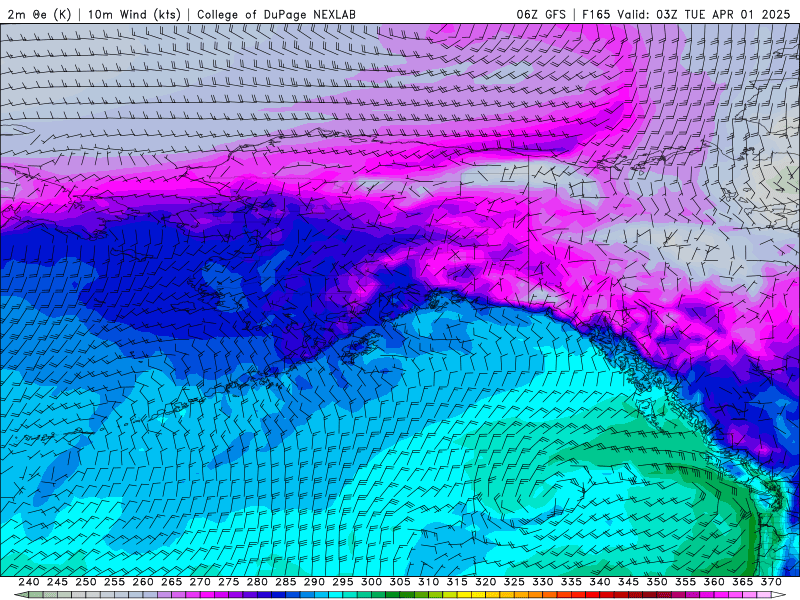Click the 300 scale number
The height and width of the screenshot is (600, 800).
tap(371, 582)
